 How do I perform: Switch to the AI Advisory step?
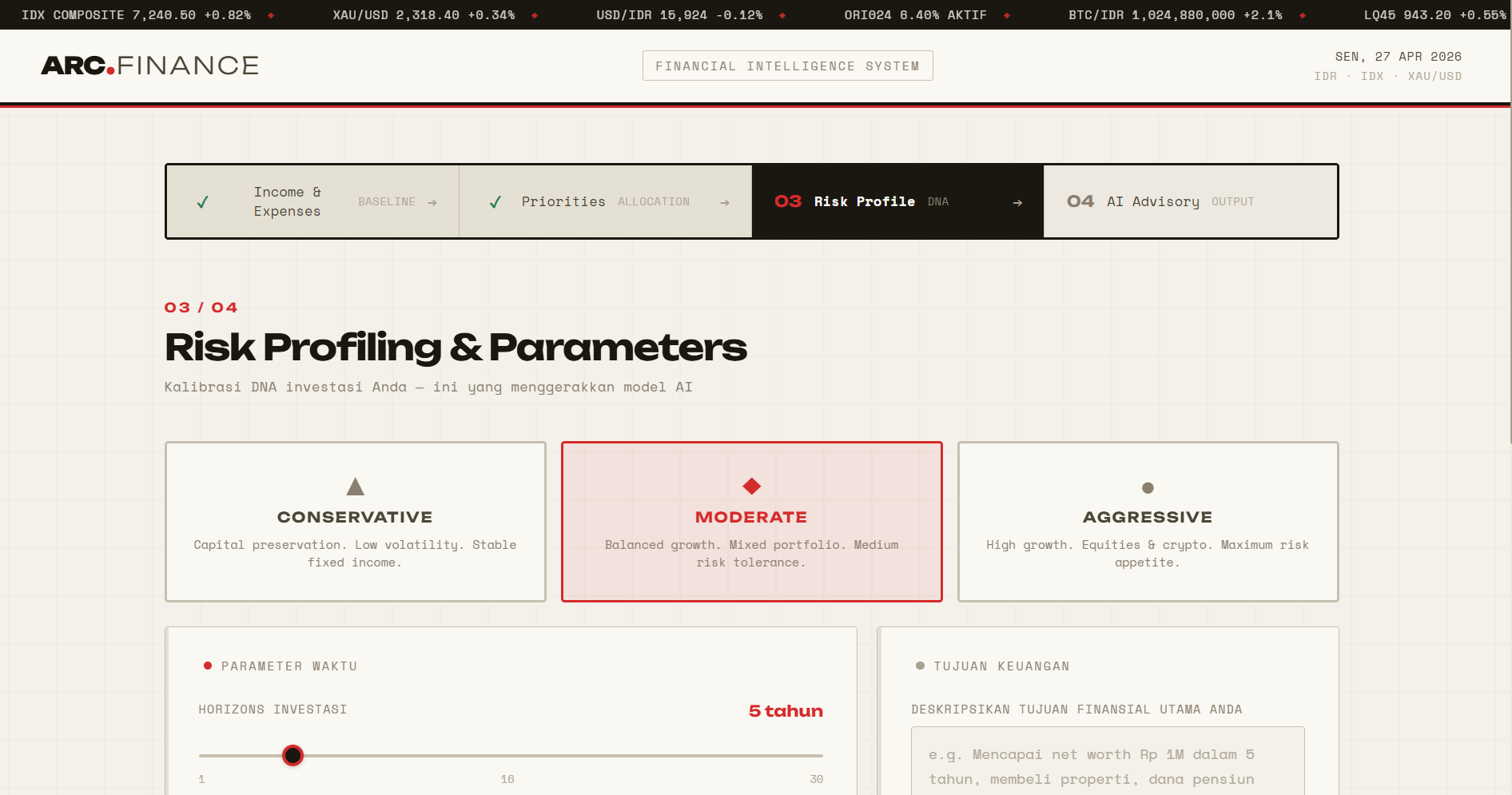pyautogui.click(x=1190, y=201)
